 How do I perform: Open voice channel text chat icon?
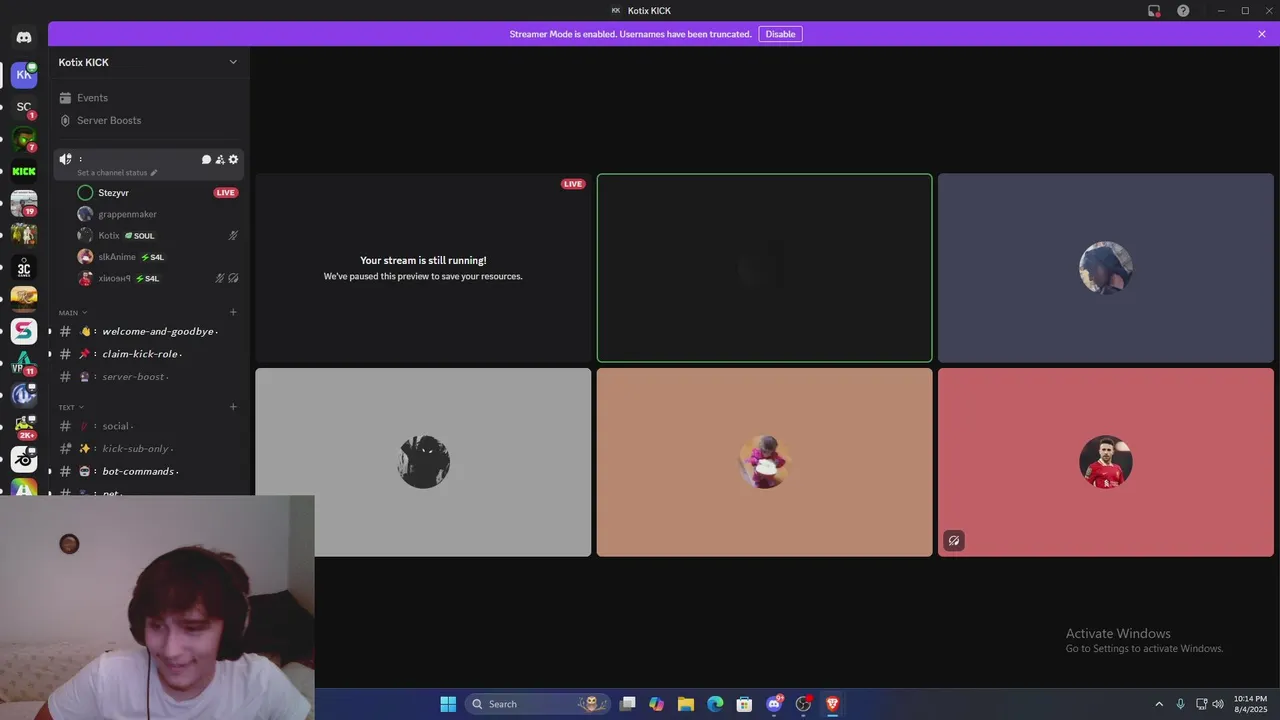pyautogui.click(x=206, y=159)
